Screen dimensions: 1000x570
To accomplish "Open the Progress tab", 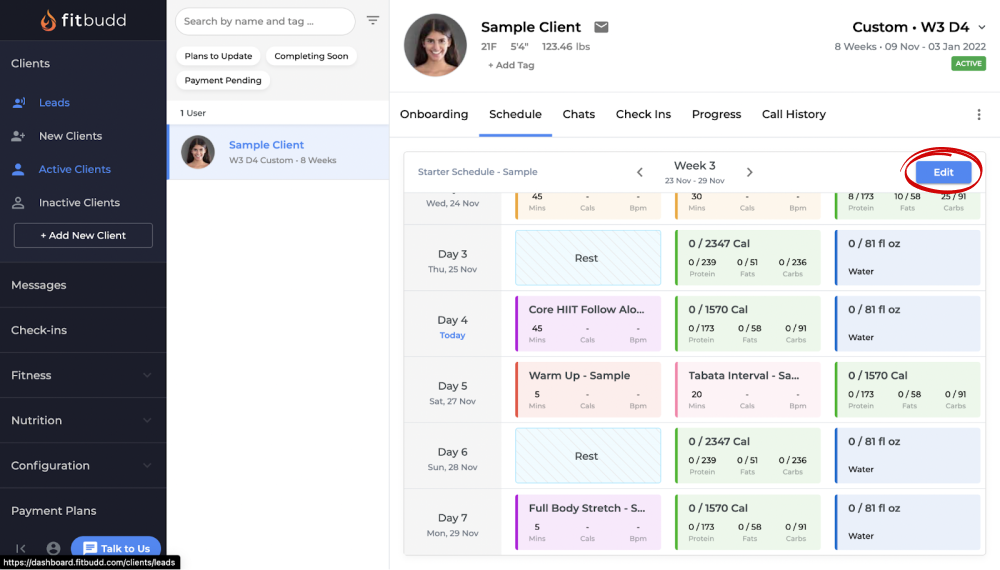I will pyautogui.click(x=716, y=114).
